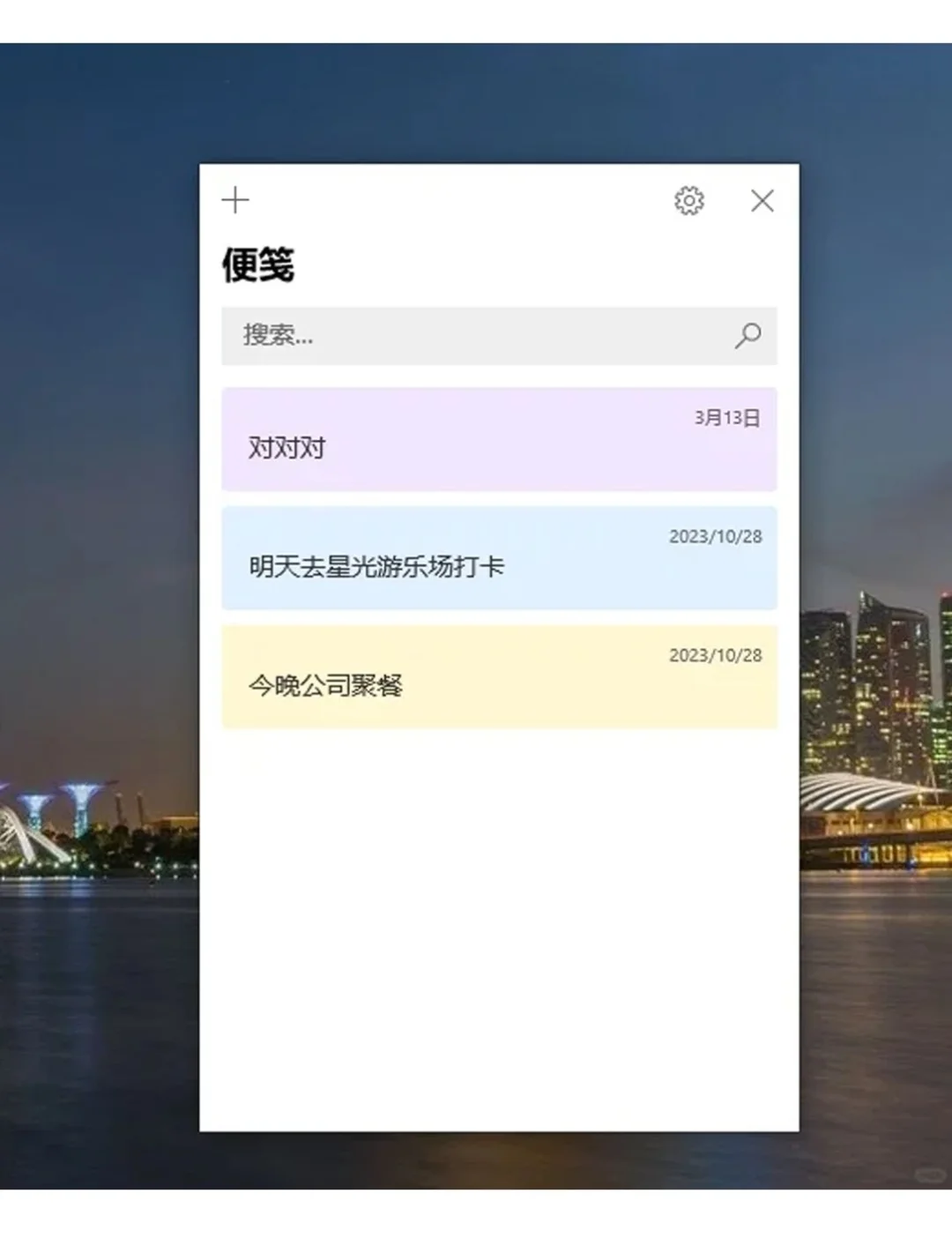
Task: Click the 2023/10/28 date on the yellow note
Action: 715,655
